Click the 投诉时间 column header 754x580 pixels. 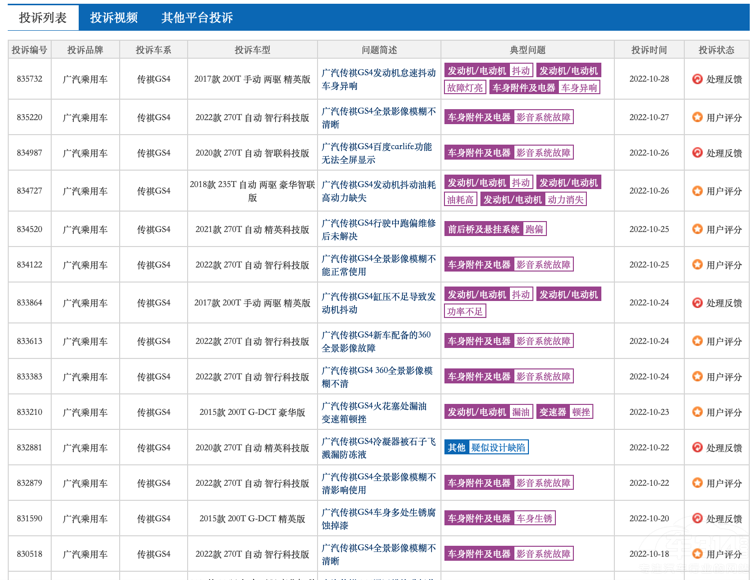(x=648, y=50)
